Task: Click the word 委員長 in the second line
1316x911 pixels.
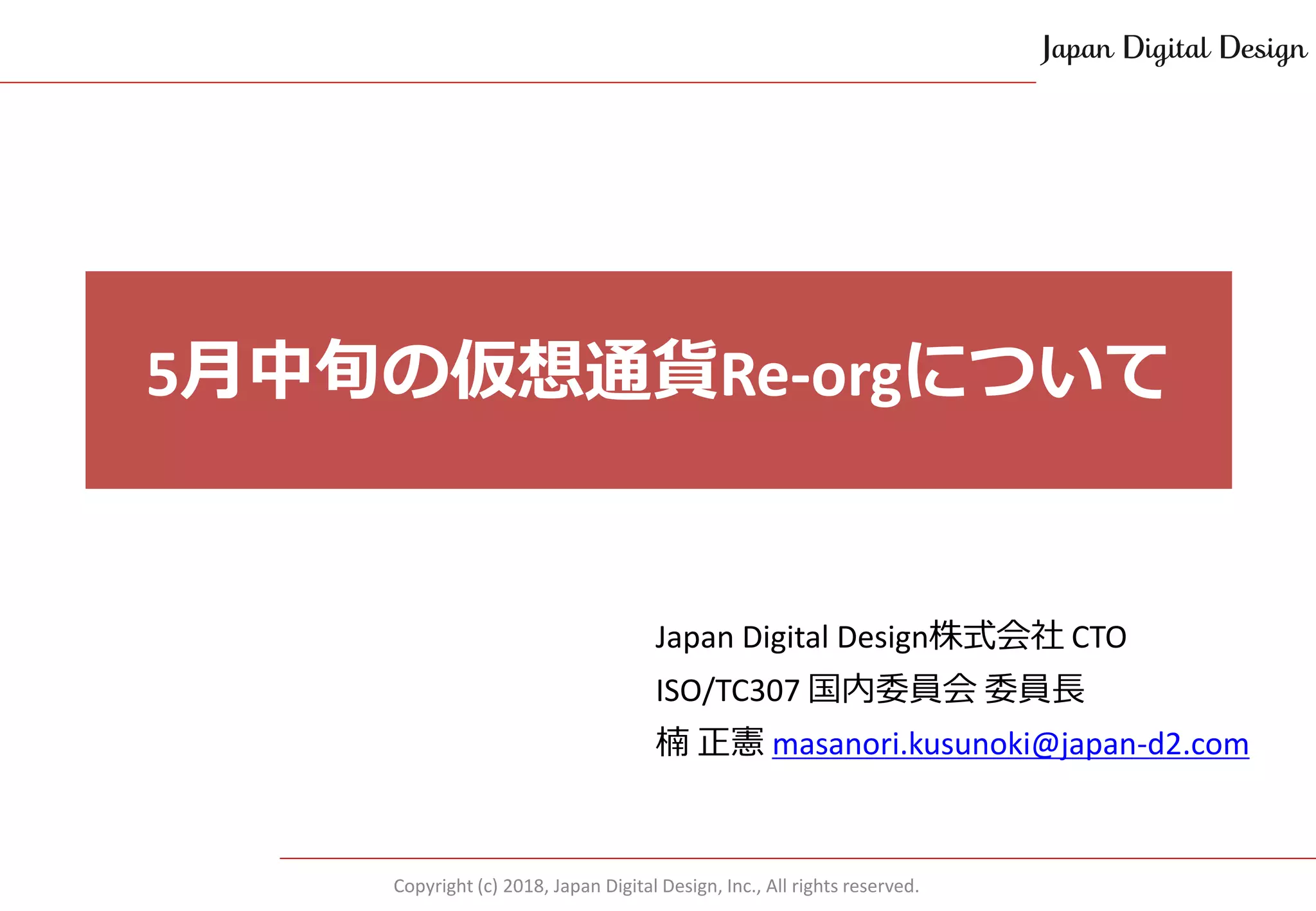Action: tap(1035, 690)
